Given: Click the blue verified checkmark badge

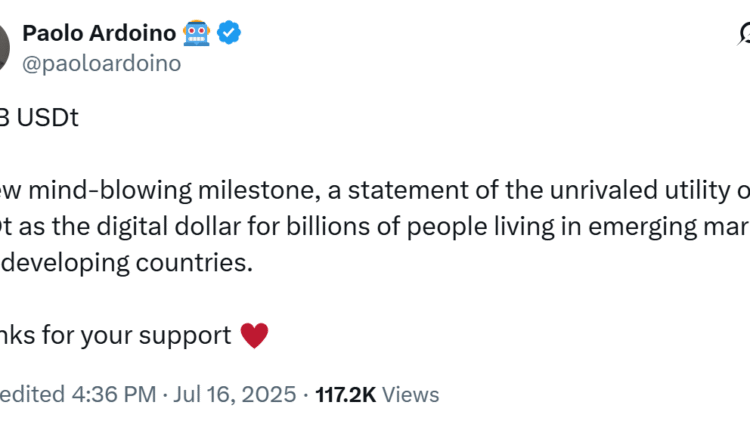Looking at the screenshot, I should tap(230, 33).
